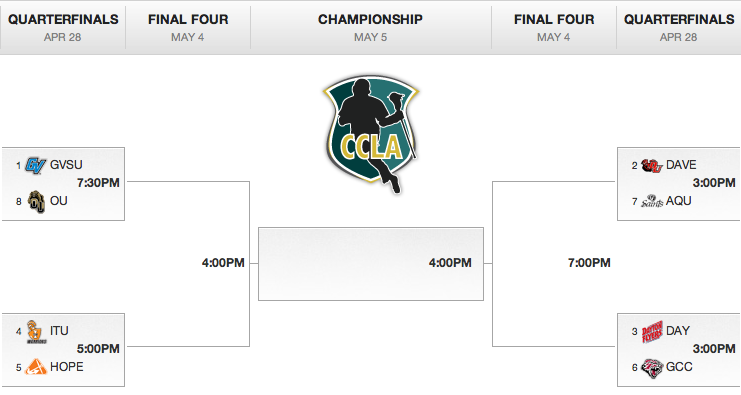
Task: Click the CCLA lacrosse shield logo
Action: [x=371, y=134]
